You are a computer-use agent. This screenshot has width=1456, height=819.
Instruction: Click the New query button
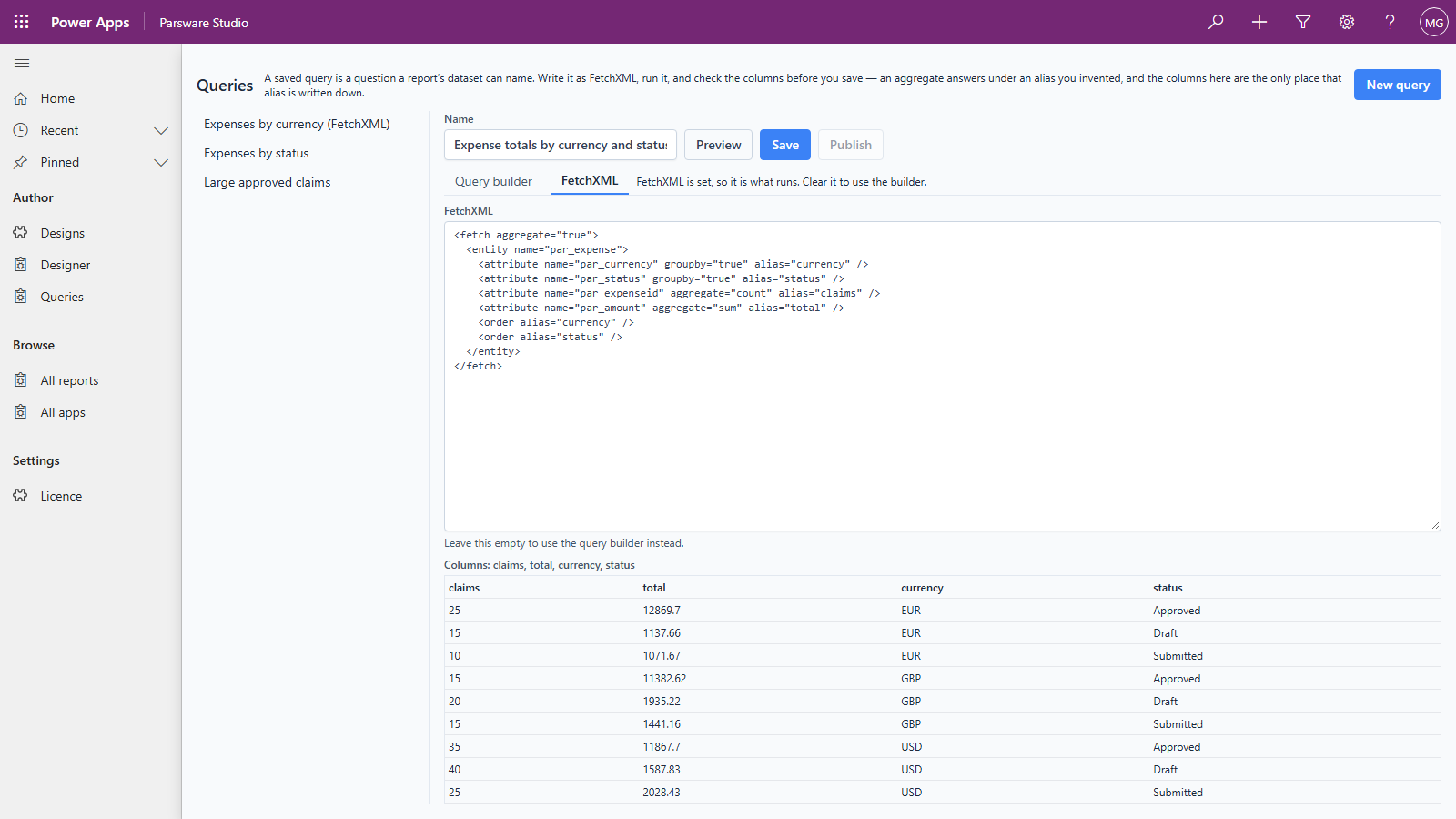click(1398, 85)
